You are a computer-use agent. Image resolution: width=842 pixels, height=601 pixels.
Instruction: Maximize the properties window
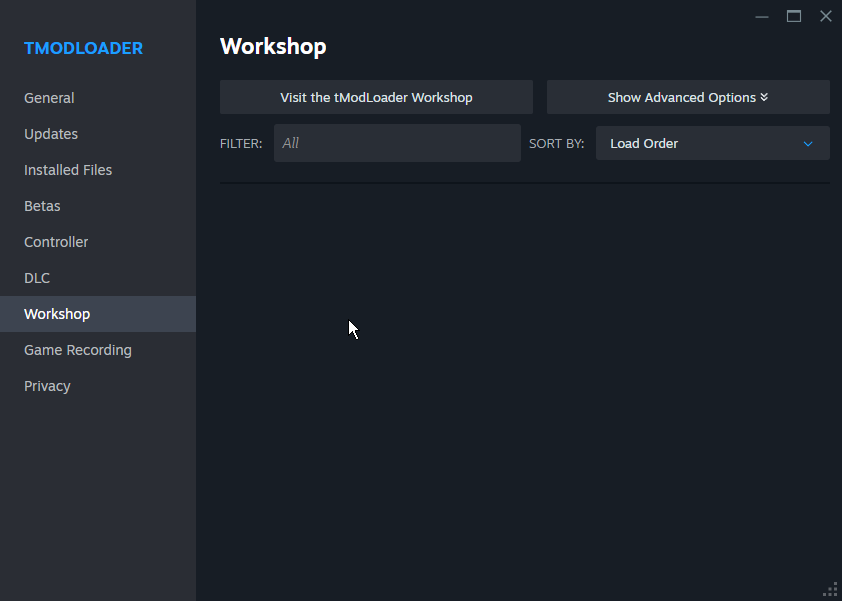point(794,16)
